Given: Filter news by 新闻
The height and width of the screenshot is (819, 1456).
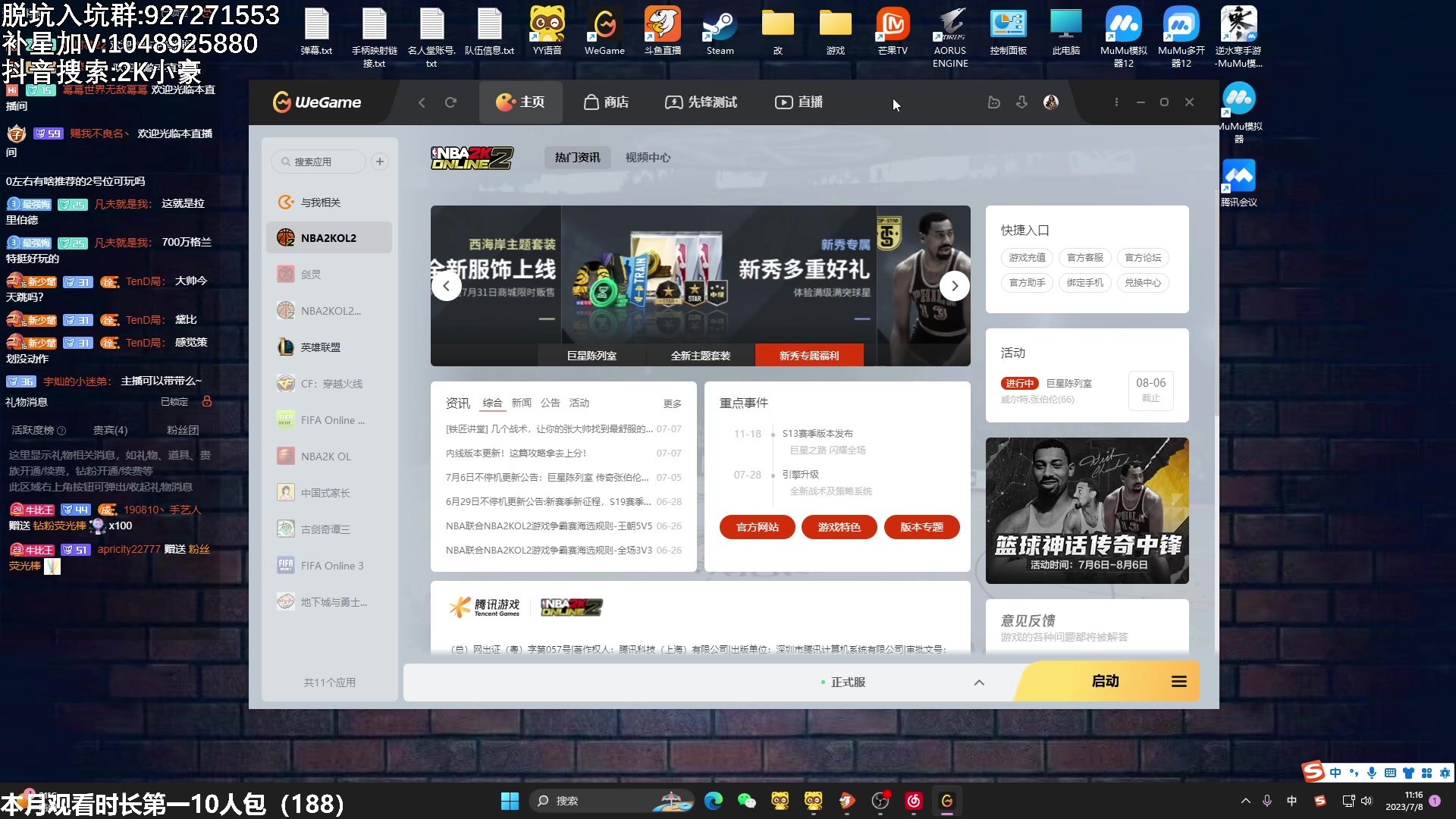Looking at the screenshot, I should tap(521, 403).
